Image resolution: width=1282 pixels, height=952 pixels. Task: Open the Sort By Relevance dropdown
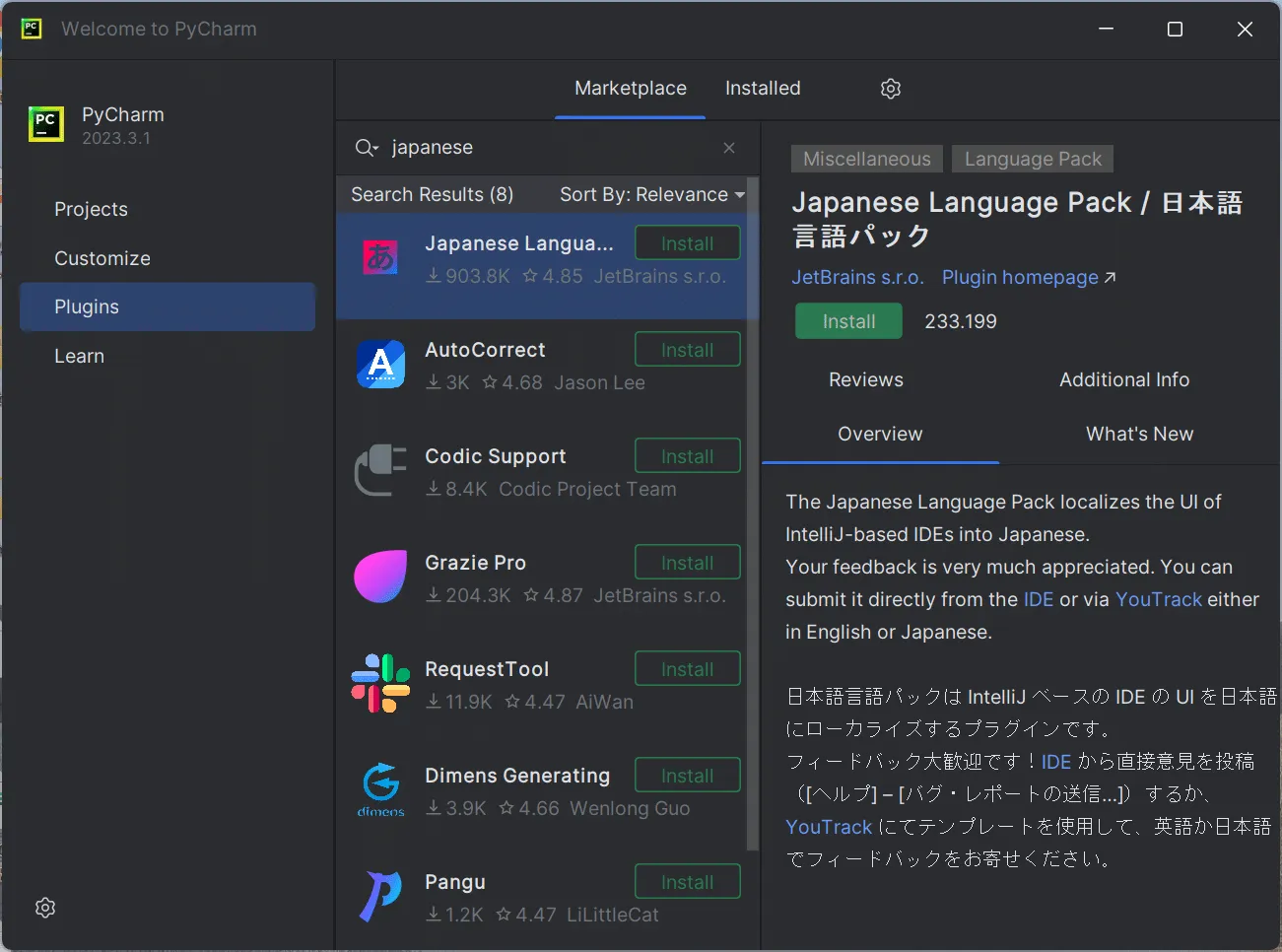651,194
